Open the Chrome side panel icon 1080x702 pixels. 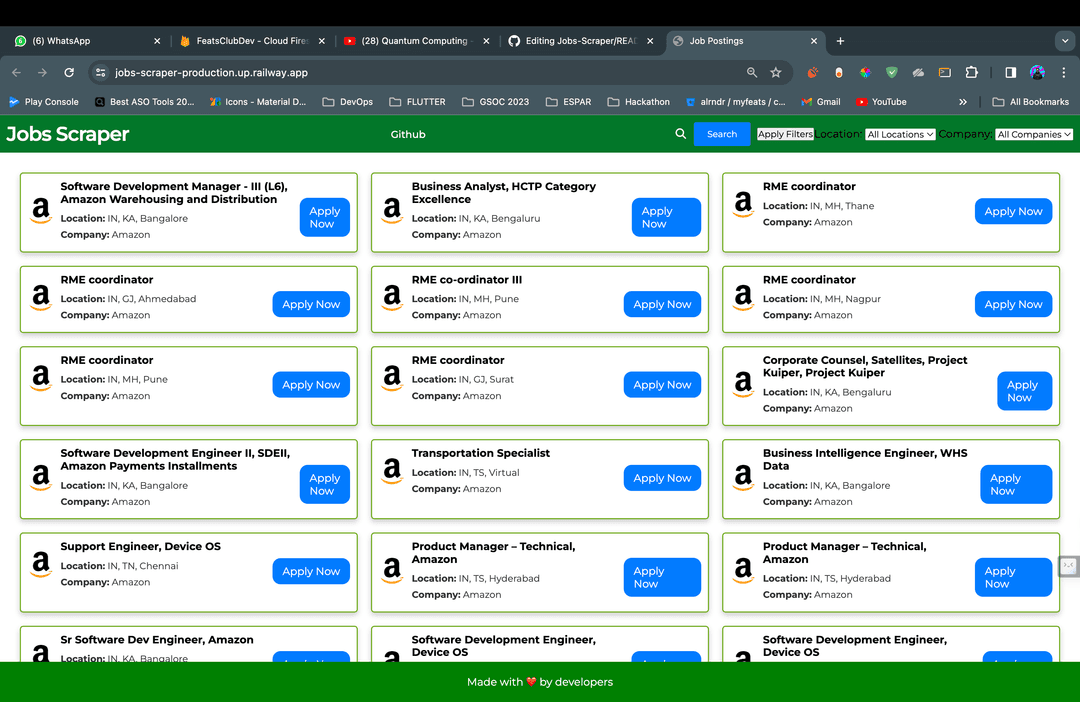tap(1011, 72)
